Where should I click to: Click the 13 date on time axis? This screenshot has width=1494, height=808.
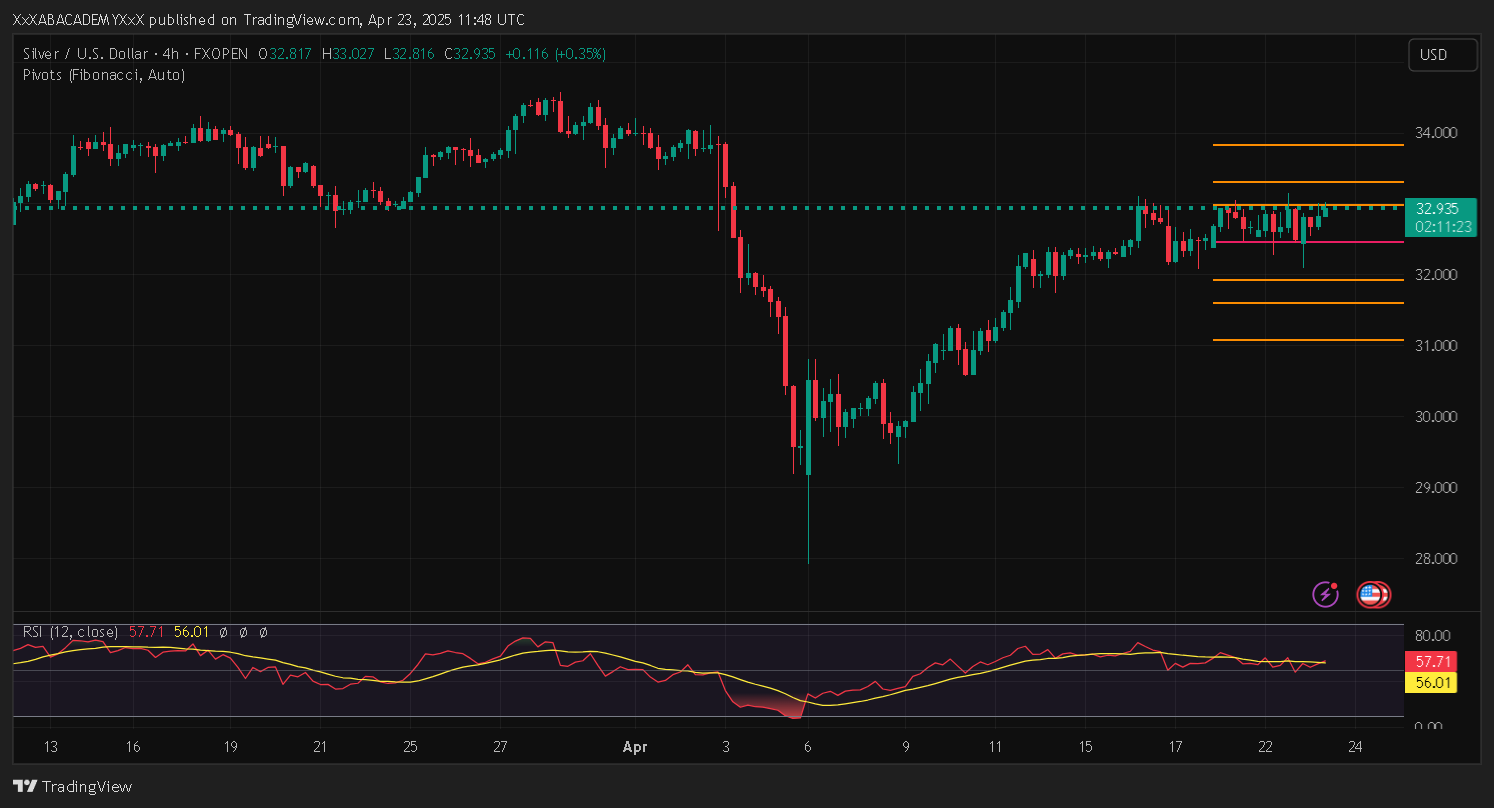tap(52, 746)
